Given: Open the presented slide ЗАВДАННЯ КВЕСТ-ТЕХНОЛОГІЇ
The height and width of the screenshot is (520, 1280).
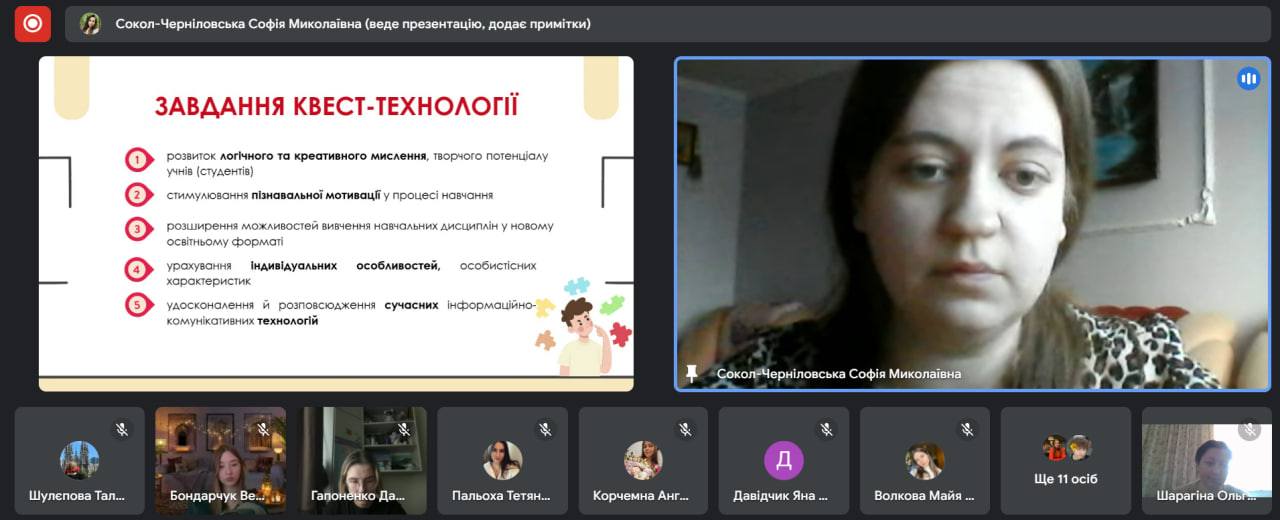Looking at the screenshot, I should point(336,223).
